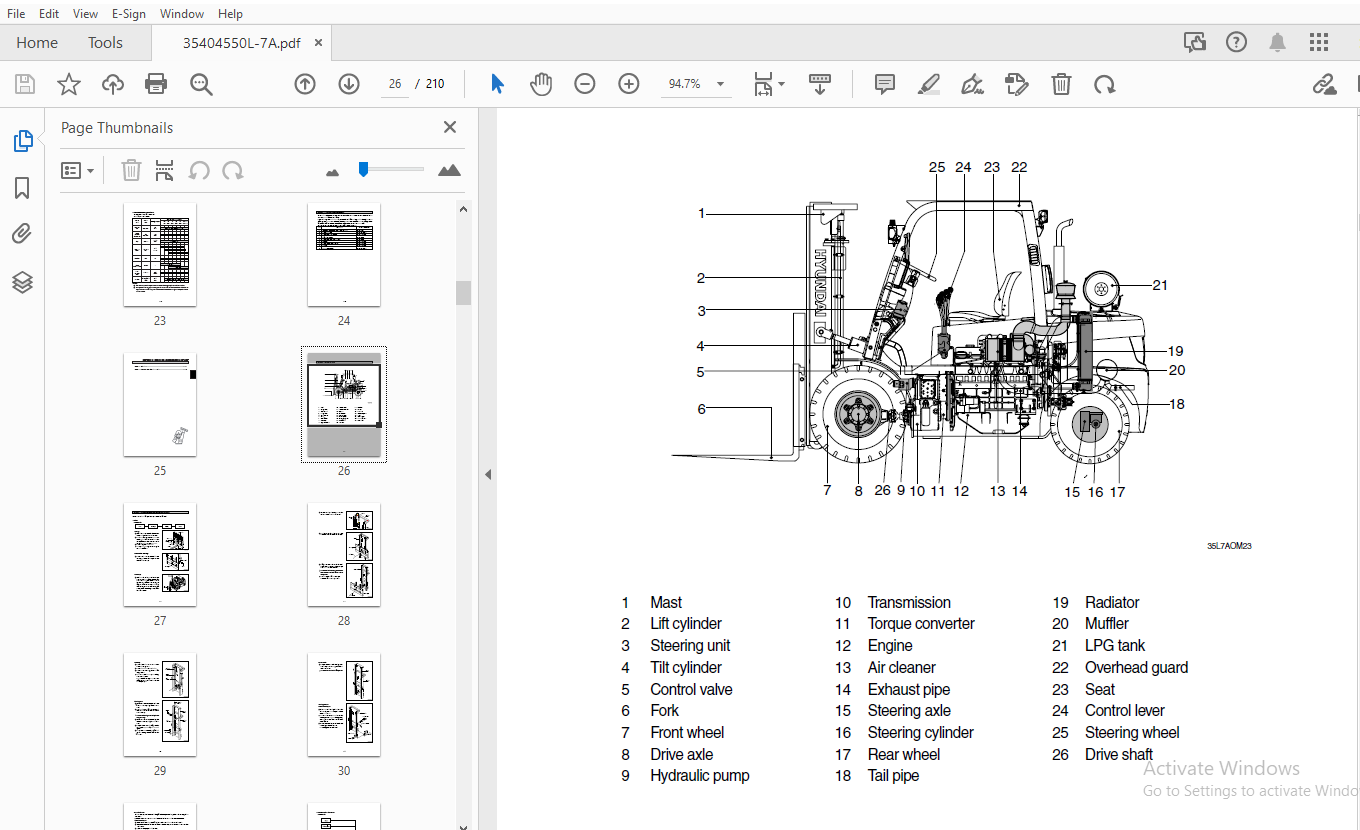Insert a page break from the thumbnails toolbar

pos(165,171)
